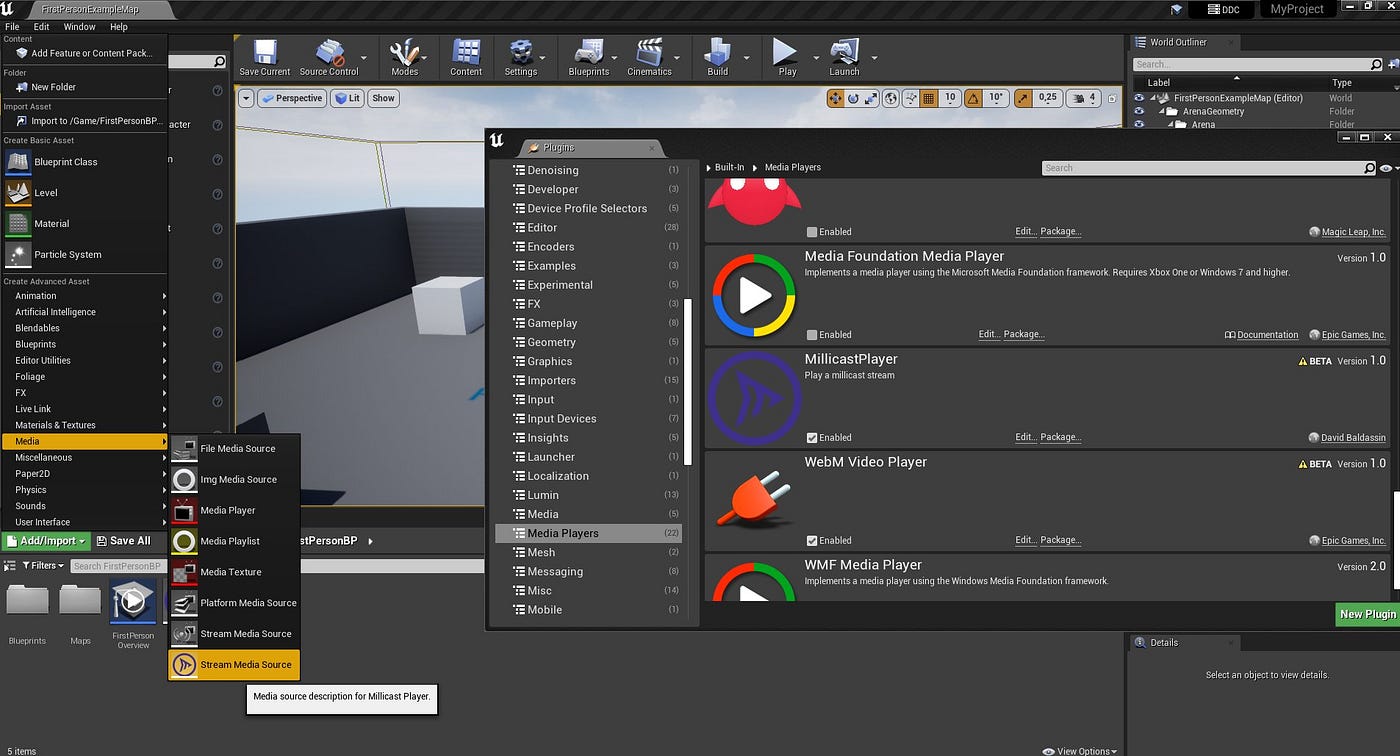Select the highlighted Millicast Stream Media Source item
The image size is (1400, 756).
(234, 665)
